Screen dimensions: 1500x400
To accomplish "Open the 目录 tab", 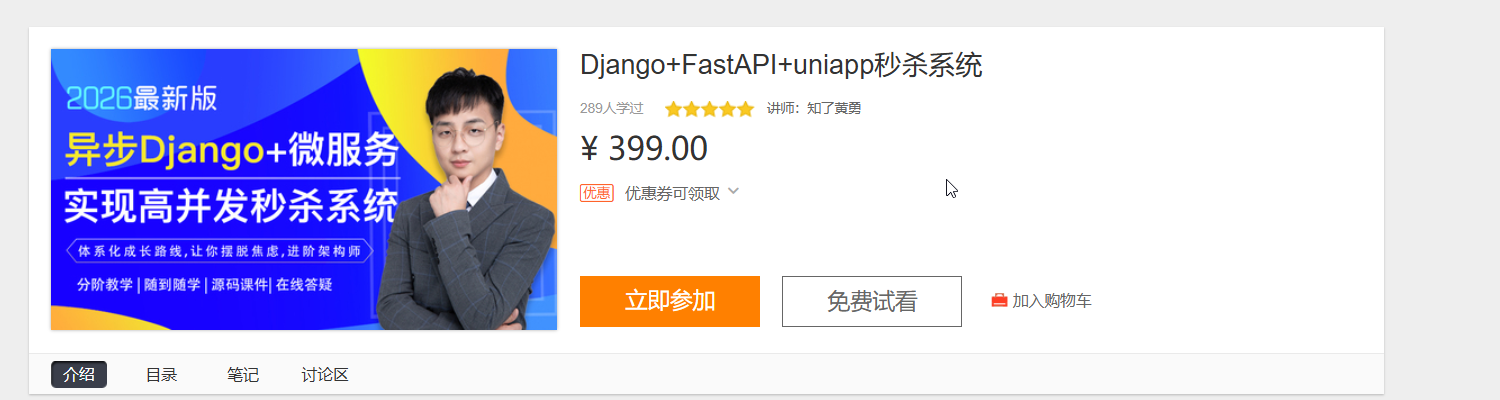I will tap(161, 375).
